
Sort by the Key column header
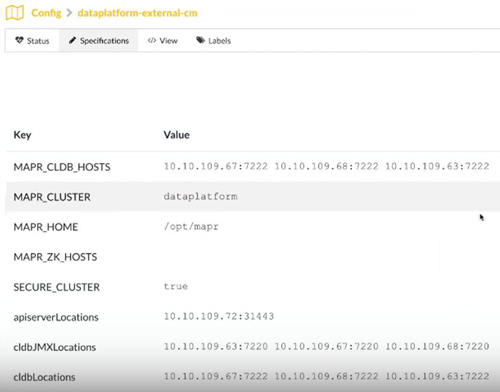[x=22, y=135]
